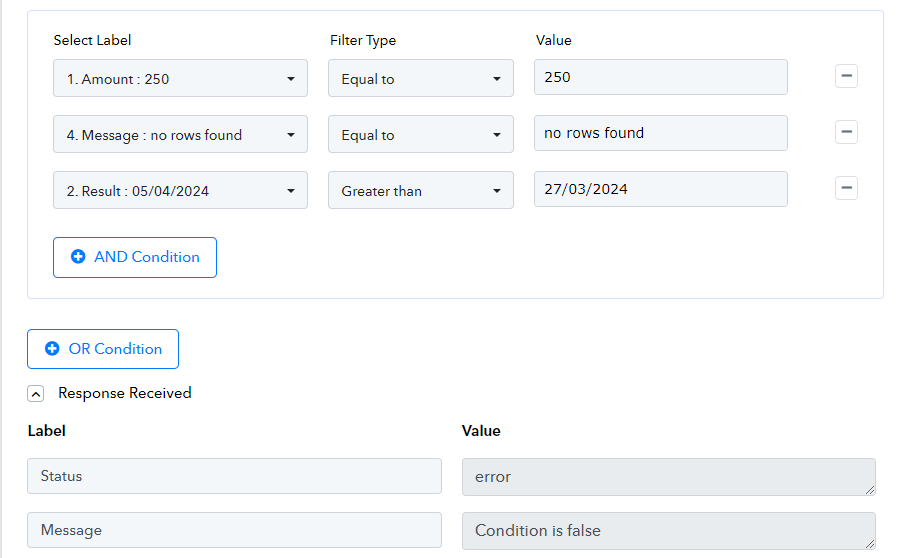
Task: Expand the '2. Result : 05/04/2024' label dropdown
Action: (180, 191)
